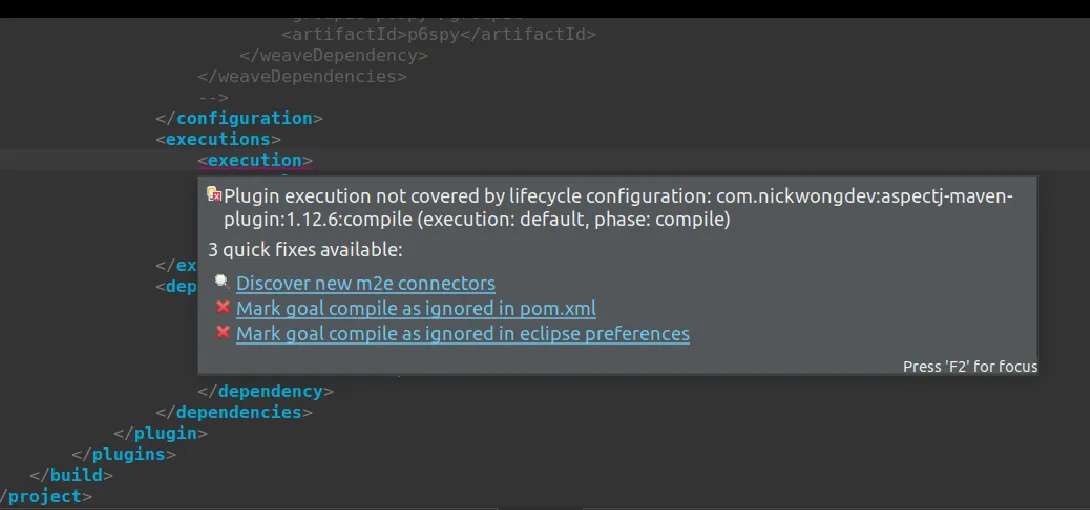Select Mark goal compile as ignored in eclipse preferences

[462, 333]
